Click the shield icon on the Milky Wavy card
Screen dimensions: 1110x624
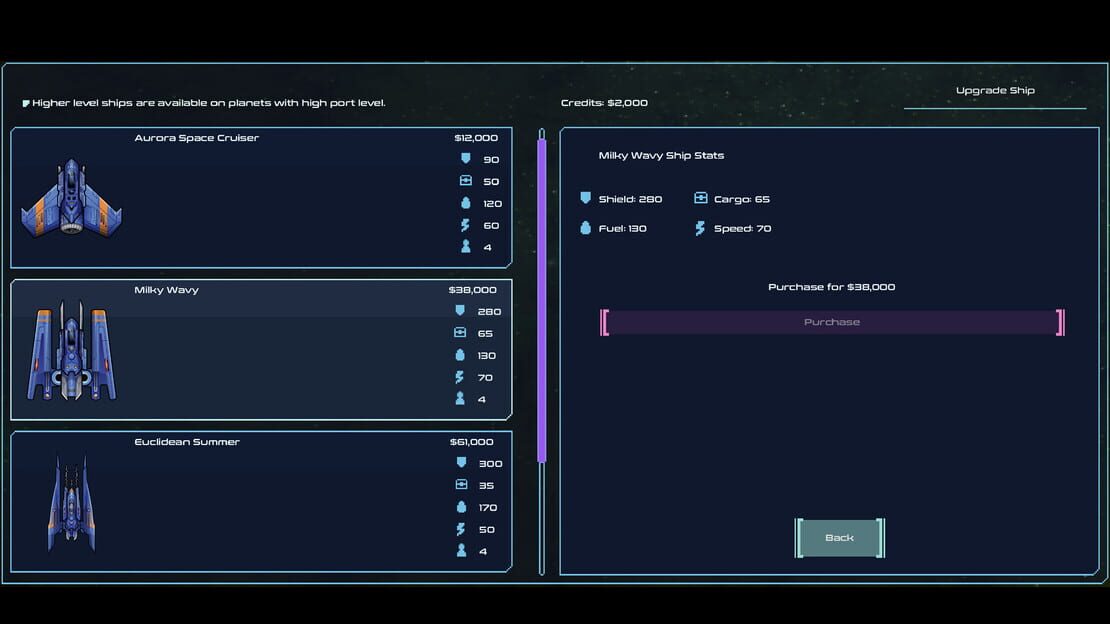pos(460,310)
